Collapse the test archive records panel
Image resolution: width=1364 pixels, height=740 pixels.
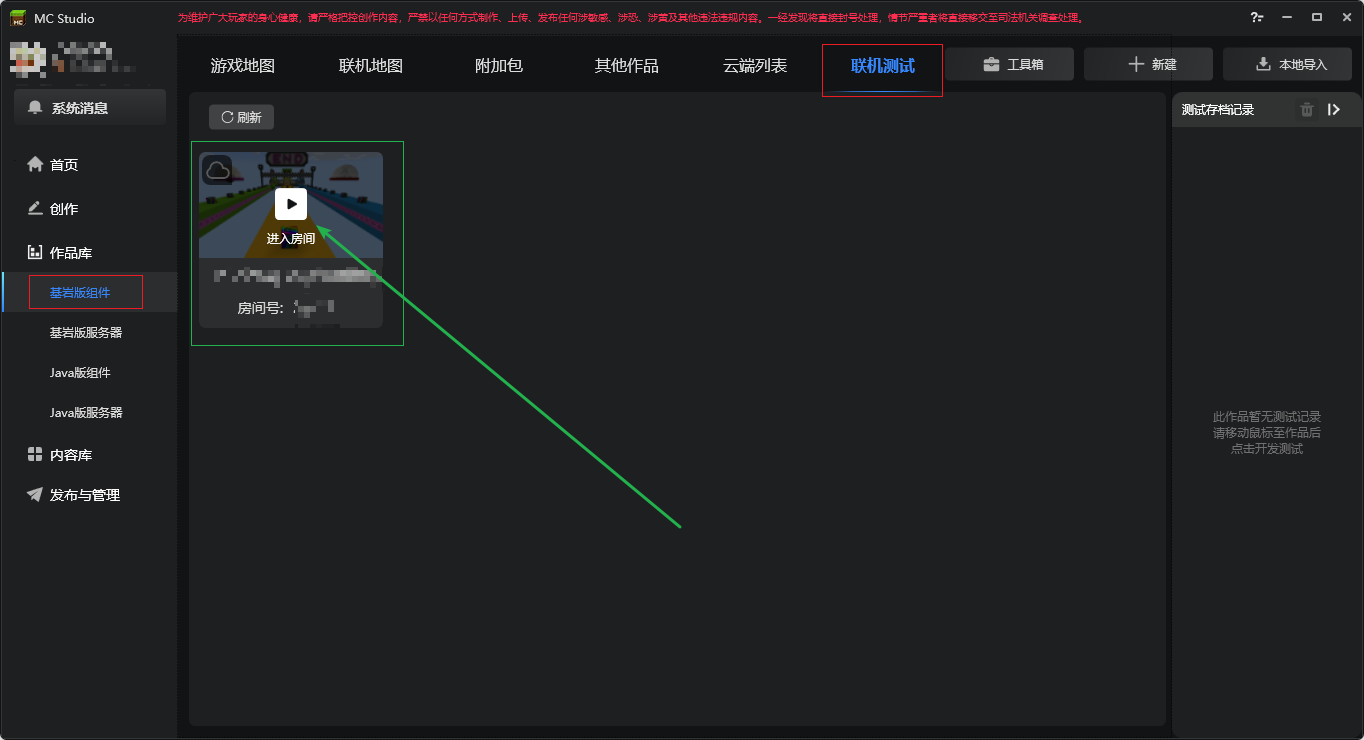(1334, 110)
